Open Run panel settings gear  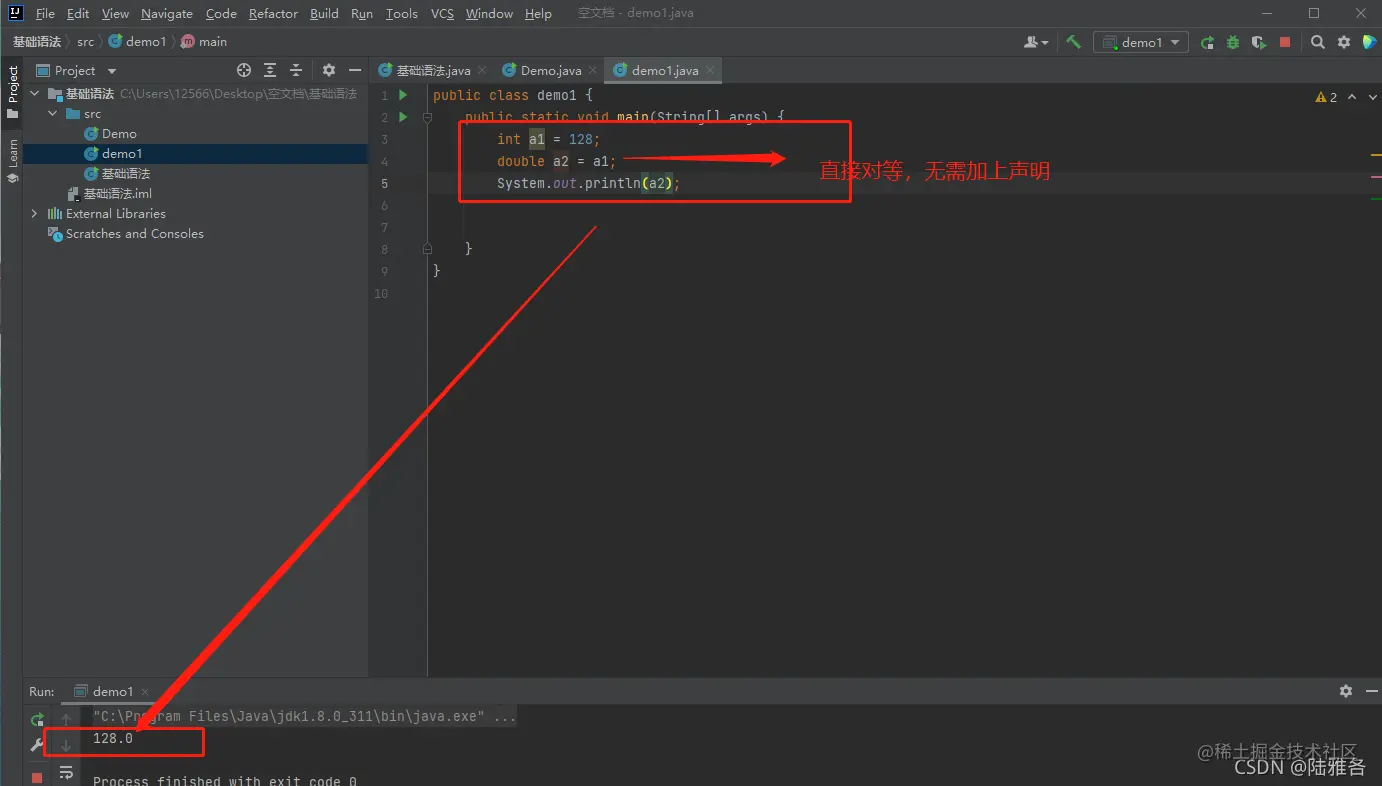tap(1346, 691)
